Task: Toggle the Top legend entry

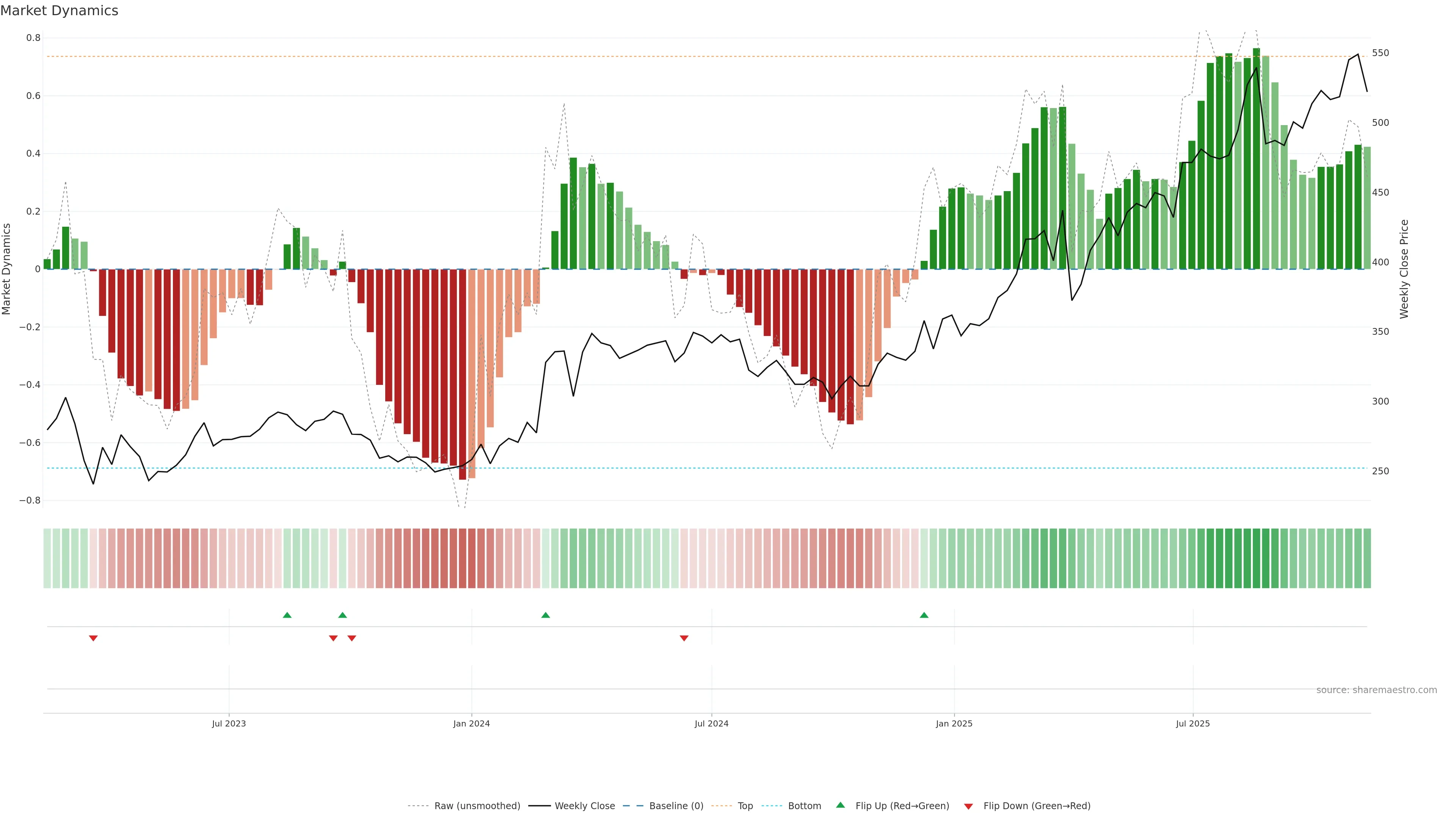Action: tap(745, 806)
